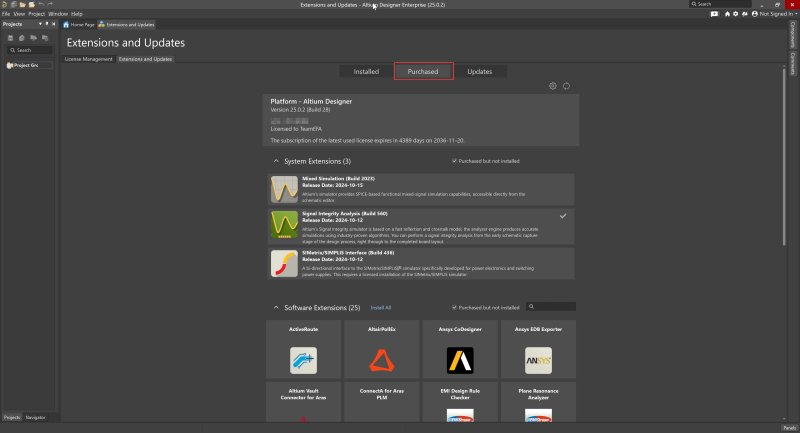Click the Ansys EDB Exporter icon
The image size is (800, 433).
click(x=538, y=361)
